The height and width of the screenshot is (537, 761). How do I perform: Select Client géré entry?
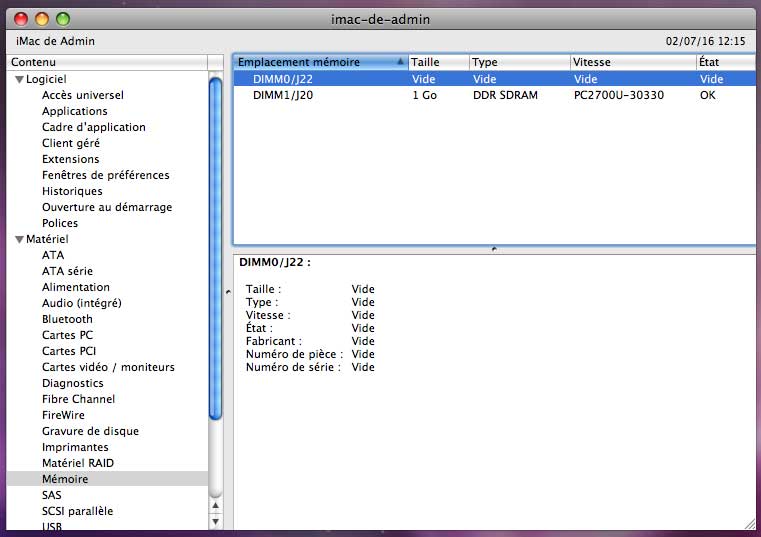tap(71, 143)
